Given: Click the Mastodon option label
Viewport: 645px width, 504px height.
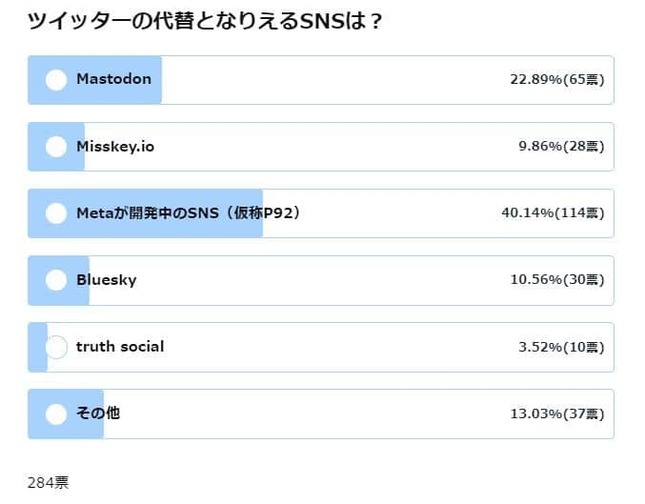Looking at the screenshot, I should click(114, 78).
